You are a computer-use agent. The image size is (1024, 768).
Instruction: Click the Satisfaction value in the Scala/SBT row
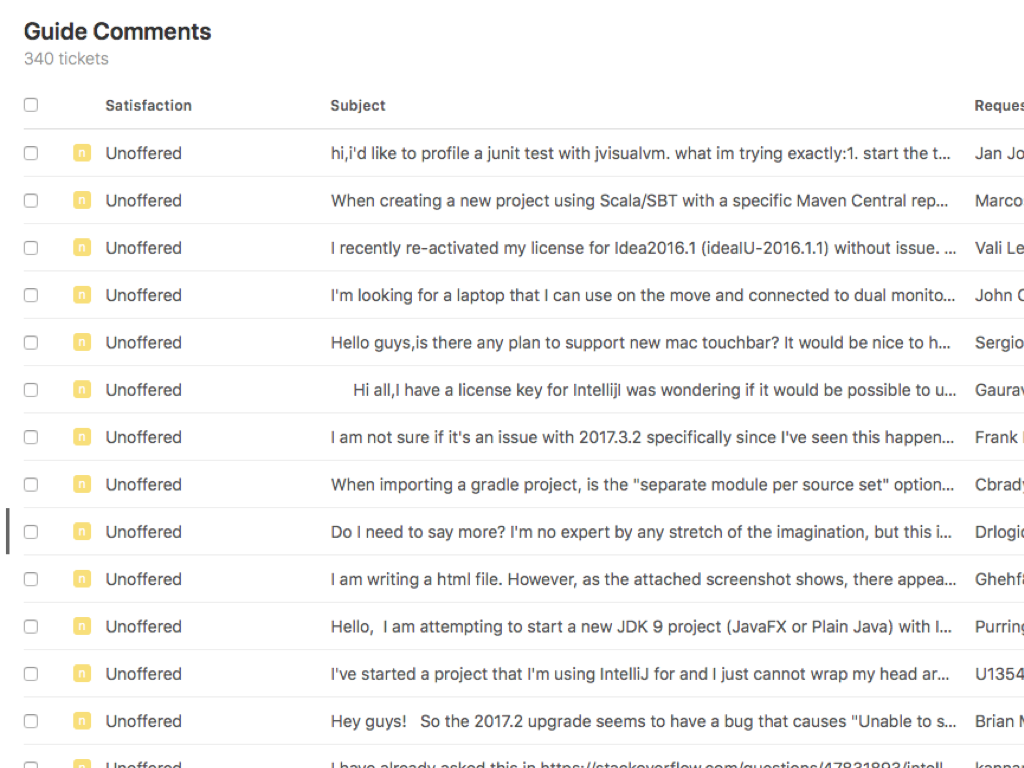point(144,201)
